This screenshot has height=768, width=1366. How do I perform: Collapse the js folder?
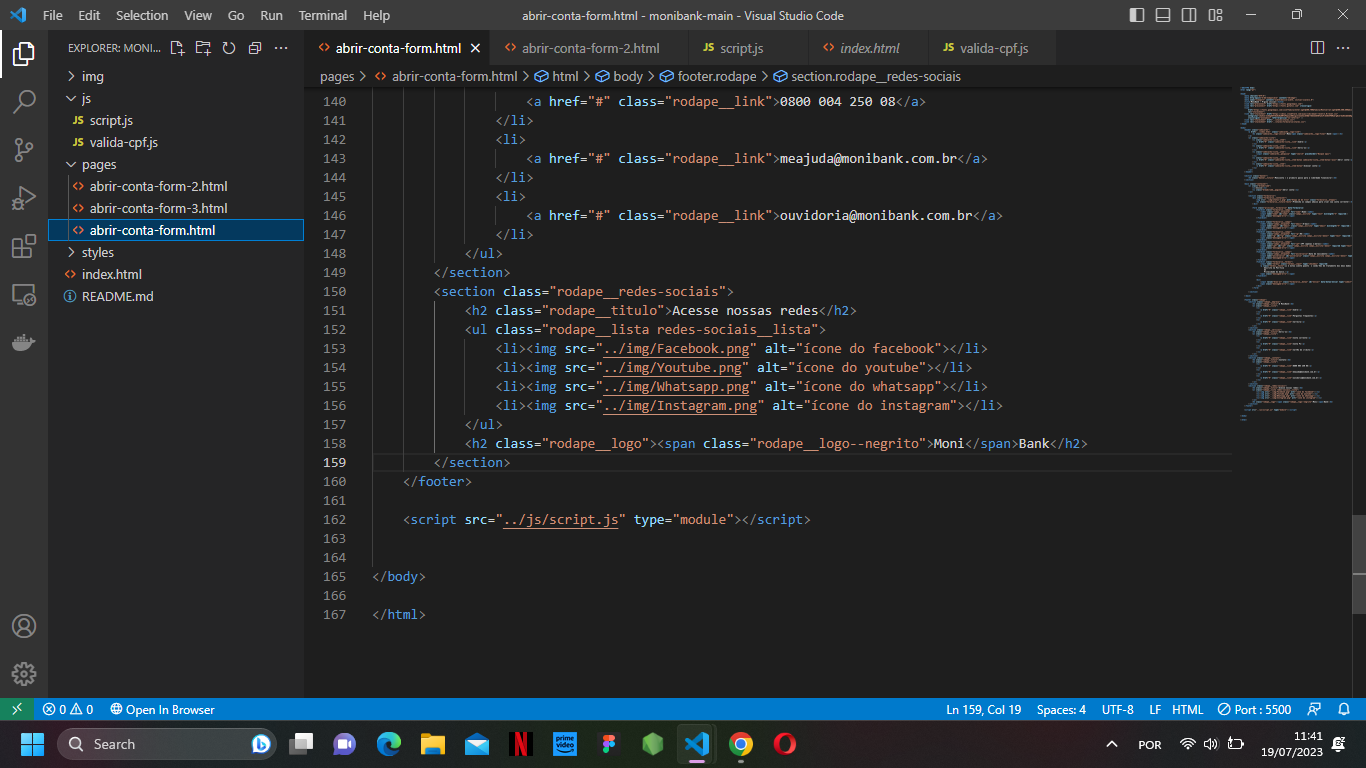176,98
